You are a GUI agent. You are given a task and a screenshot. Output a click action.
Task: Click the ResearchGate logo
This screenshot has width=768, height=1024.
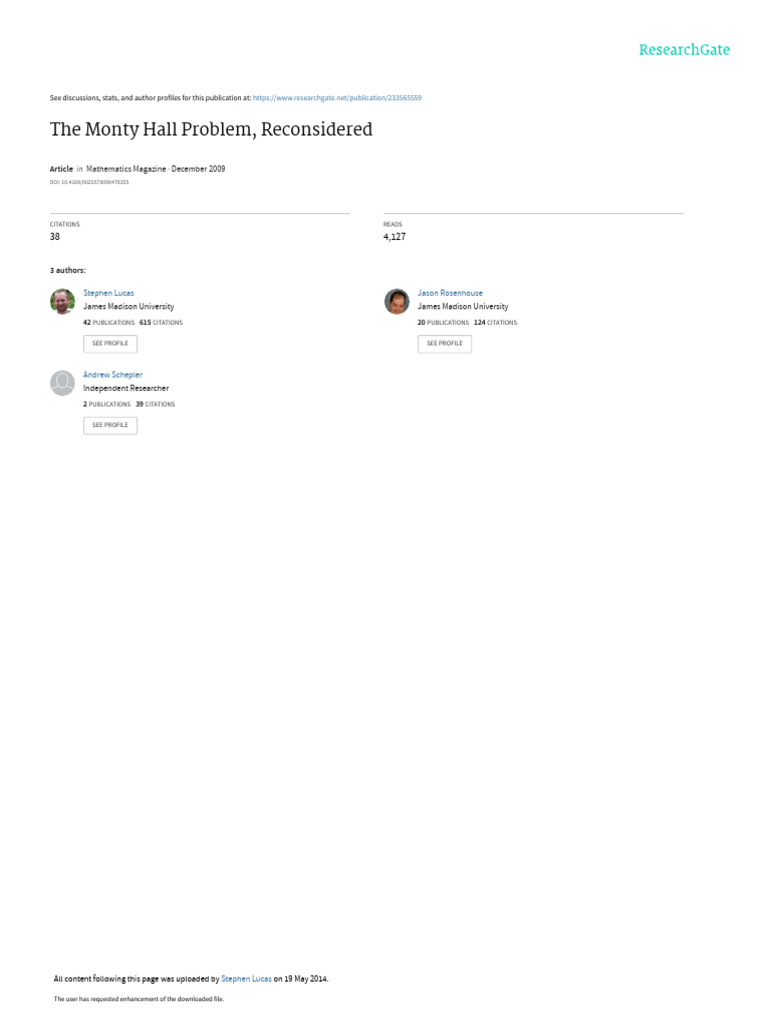coord(684,50)
